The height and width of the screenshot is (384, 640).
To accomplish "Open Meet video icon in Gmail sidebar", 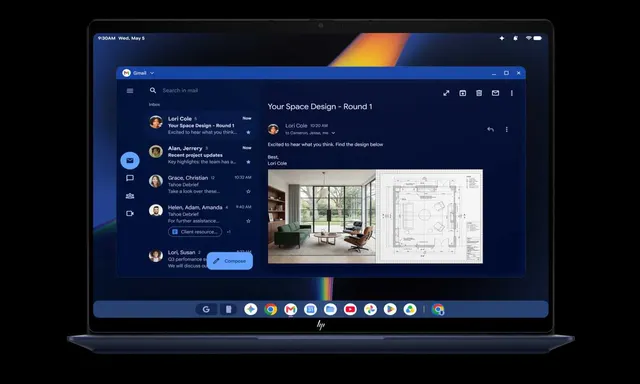I will tap(130, 213).
